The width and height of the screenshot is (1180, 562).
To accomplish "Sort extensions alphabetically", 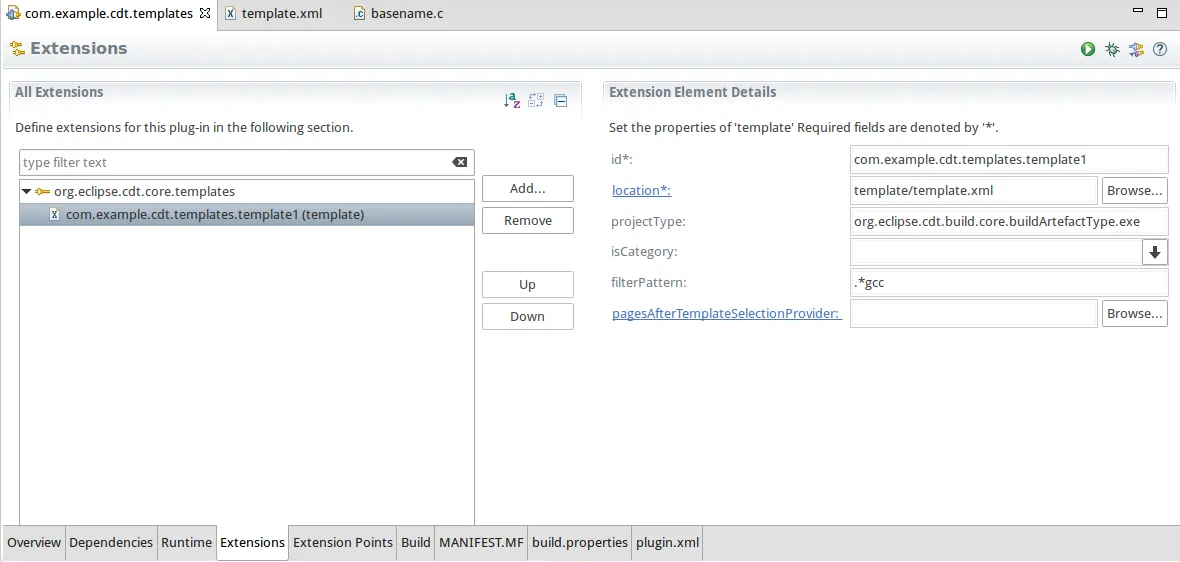I will [x=512, y=100].
